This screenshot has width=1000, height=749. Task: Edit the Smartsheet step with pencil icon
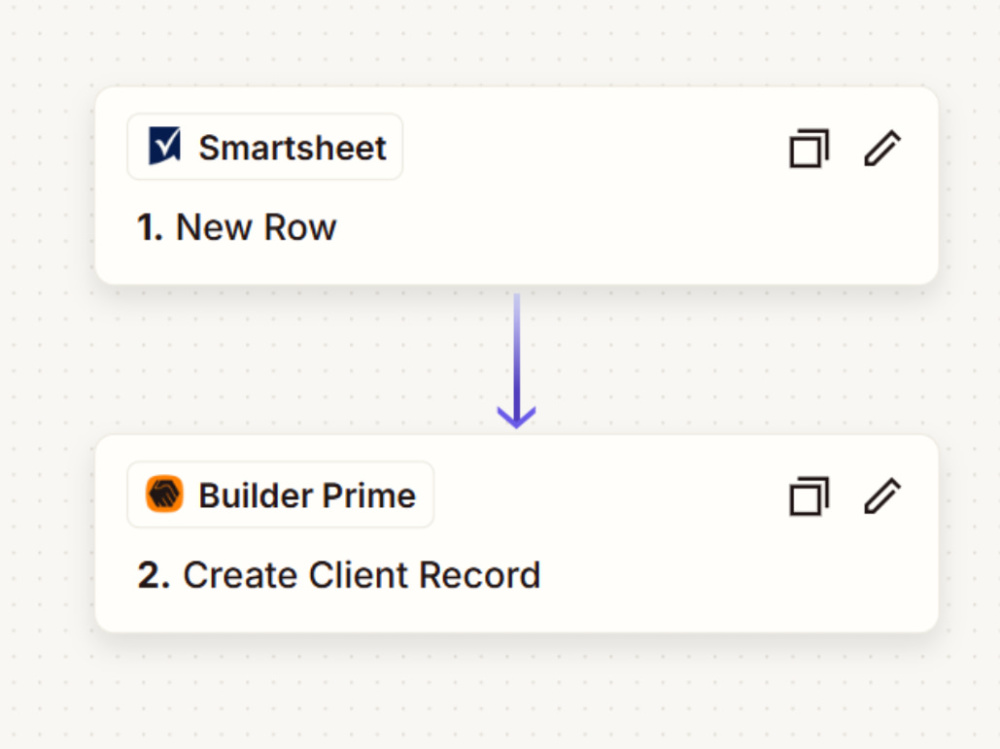[x=883, y=148]
